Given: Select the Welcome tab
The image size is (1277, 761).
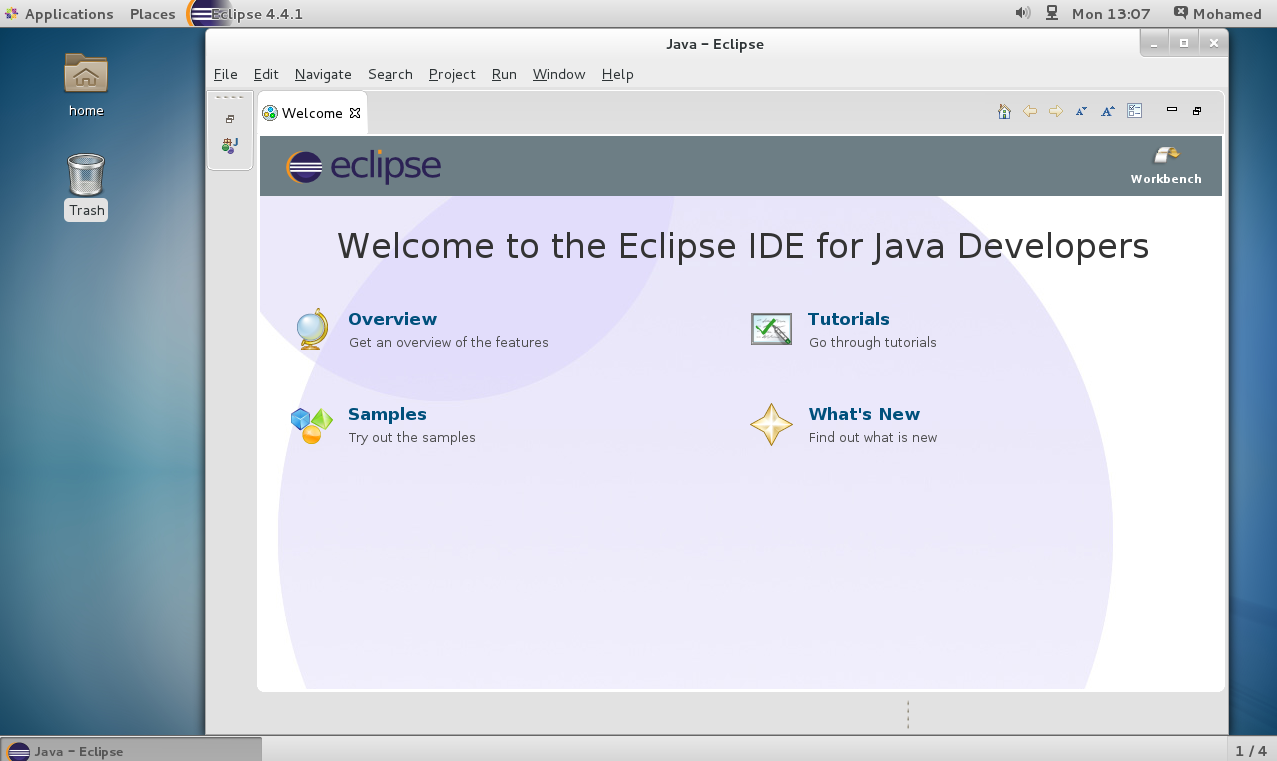Looking at the screenshot, I should coord(313,113).
